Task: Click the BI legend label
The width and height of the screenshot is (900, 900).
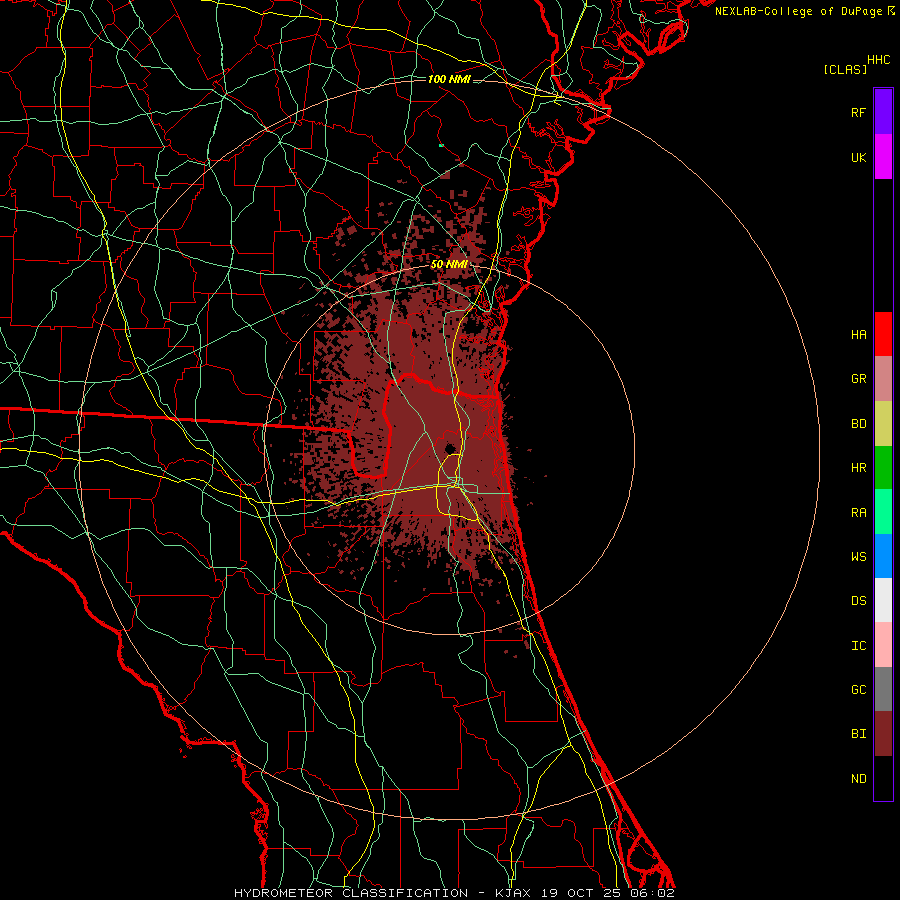Action: click(858, 734)
